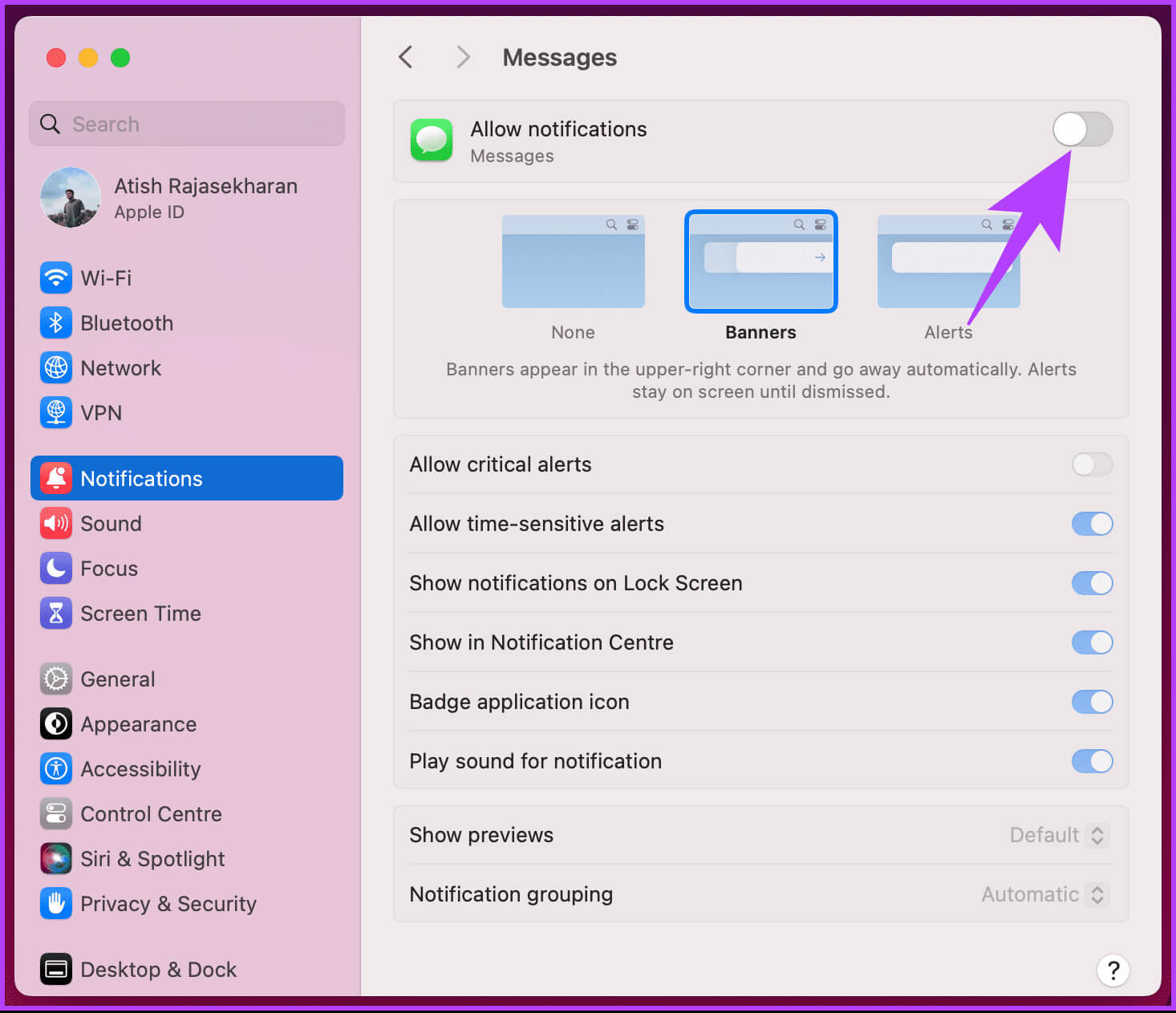Image resolution: width=1176 pixels, height=1013 pixels.
Task: Open Desktop & Dock settings
Action: tap(187, 970)
